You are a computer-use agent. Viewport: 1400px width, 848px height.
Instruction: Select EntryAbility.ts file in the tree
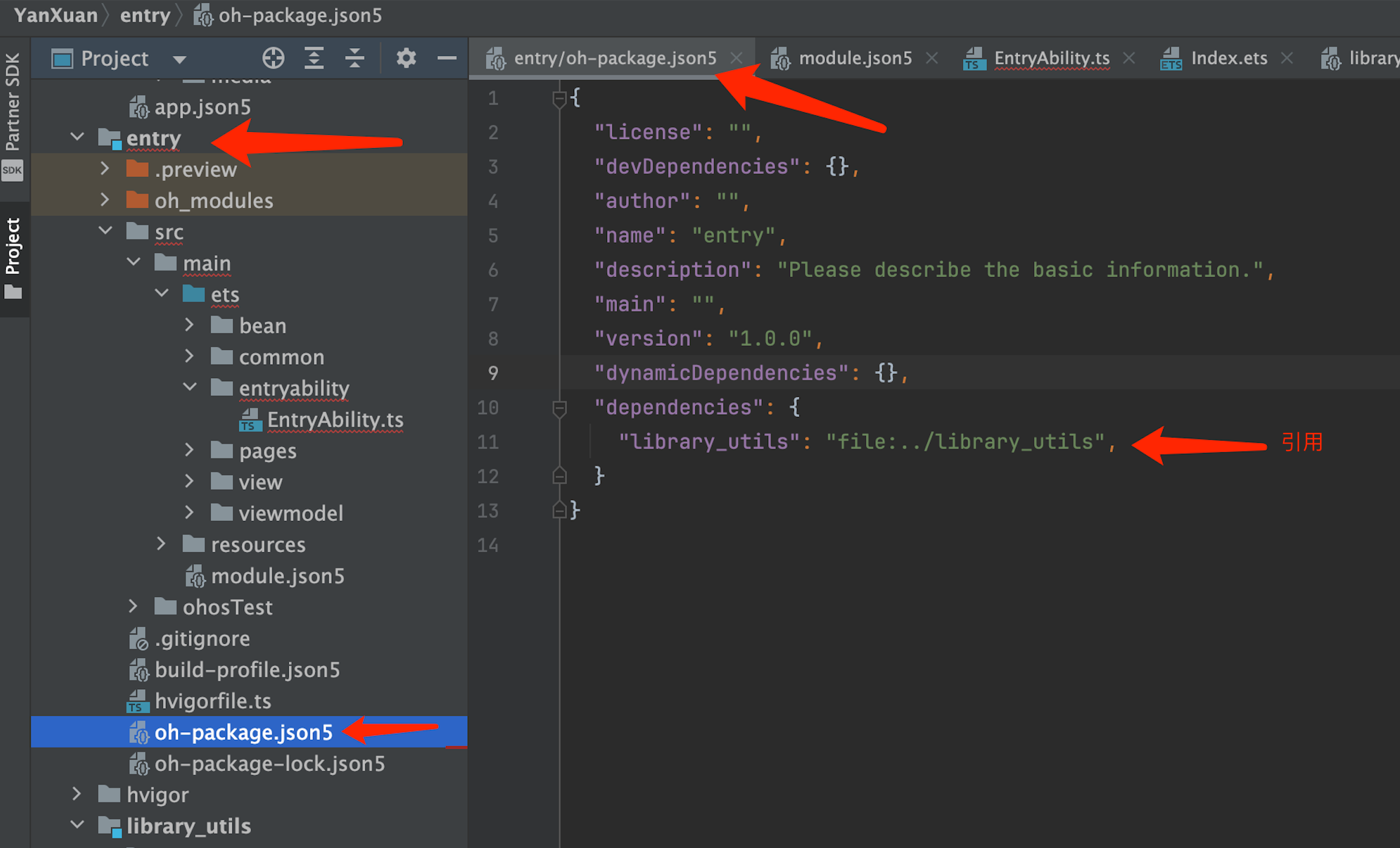pos(335,420)
